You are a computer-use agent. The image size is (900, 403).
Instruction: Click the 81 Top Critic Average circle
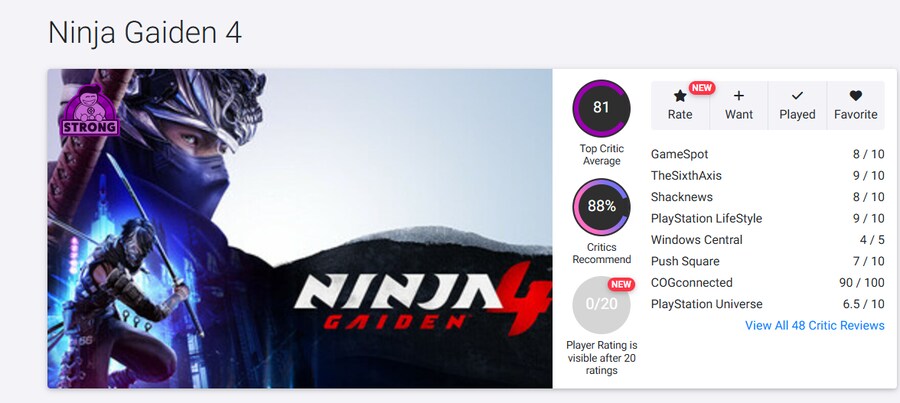(x=601, y=108)
